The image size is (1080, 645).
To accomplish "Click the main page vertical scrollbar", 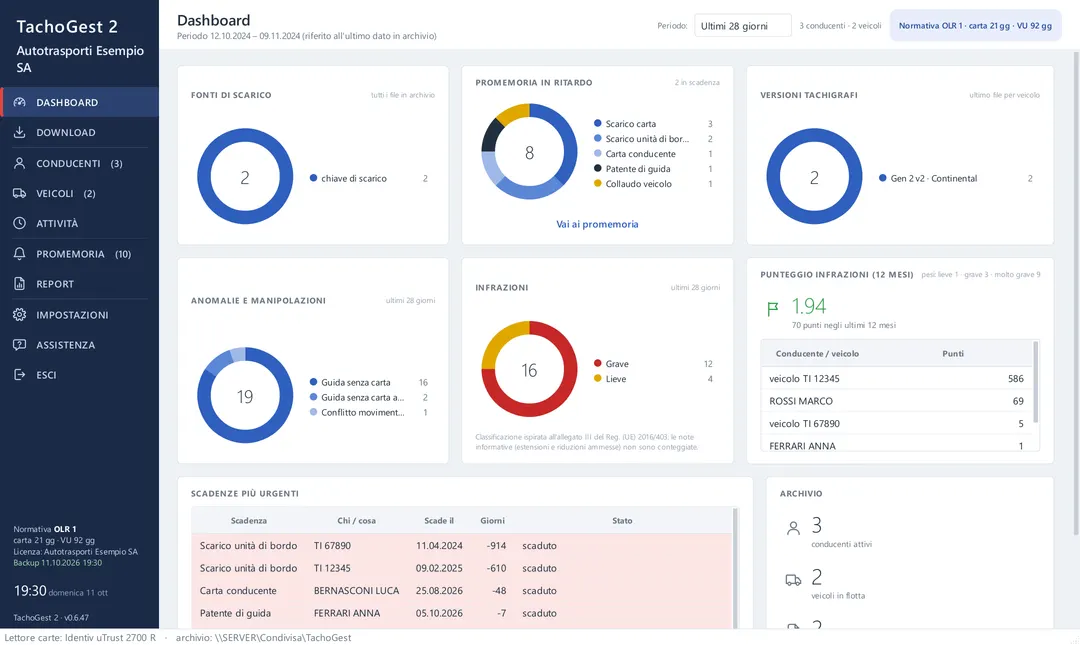I will pyautogui.click(x=1076, y=294).
